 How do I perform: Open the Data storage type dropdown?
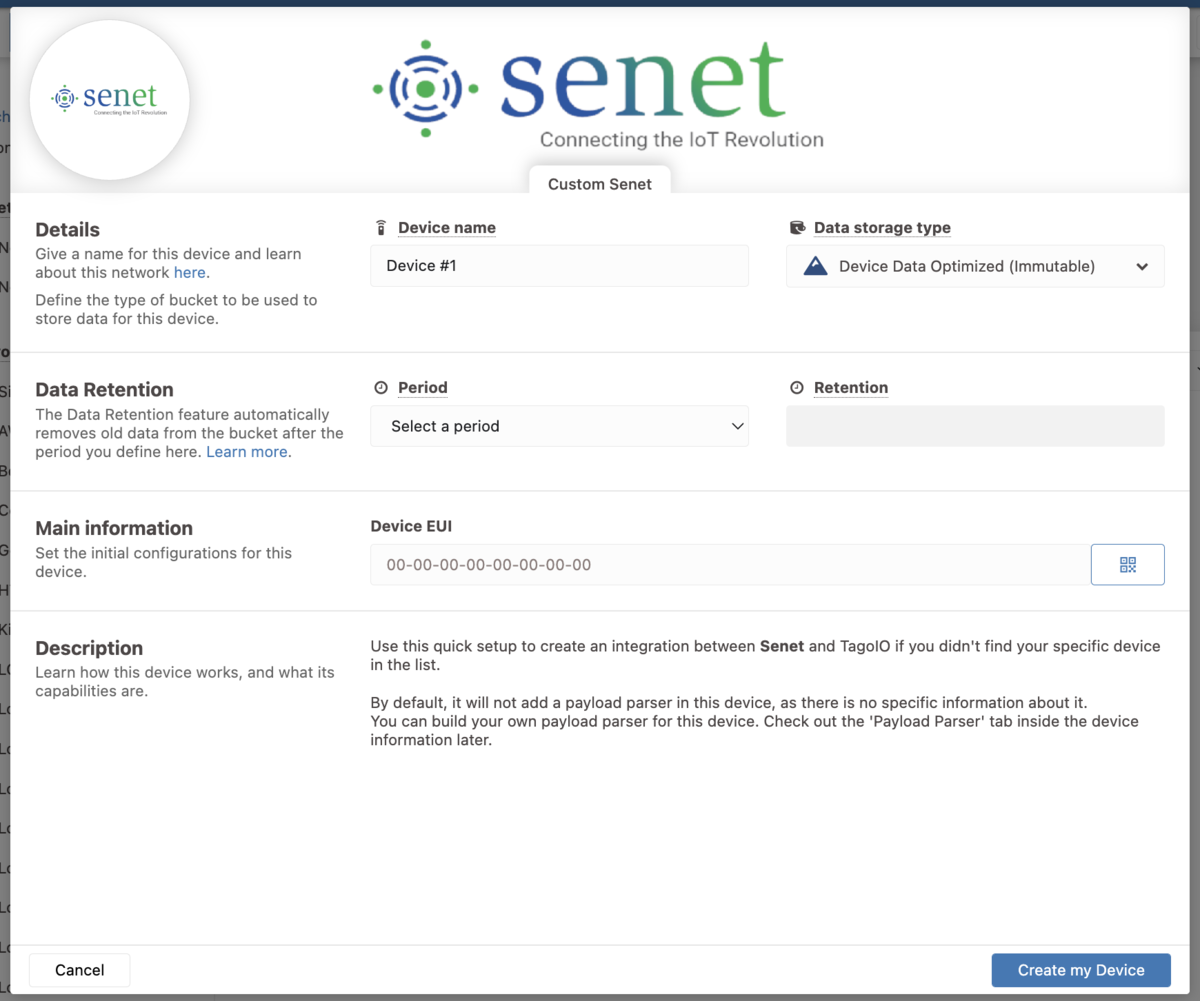click(x=975, y=266)
